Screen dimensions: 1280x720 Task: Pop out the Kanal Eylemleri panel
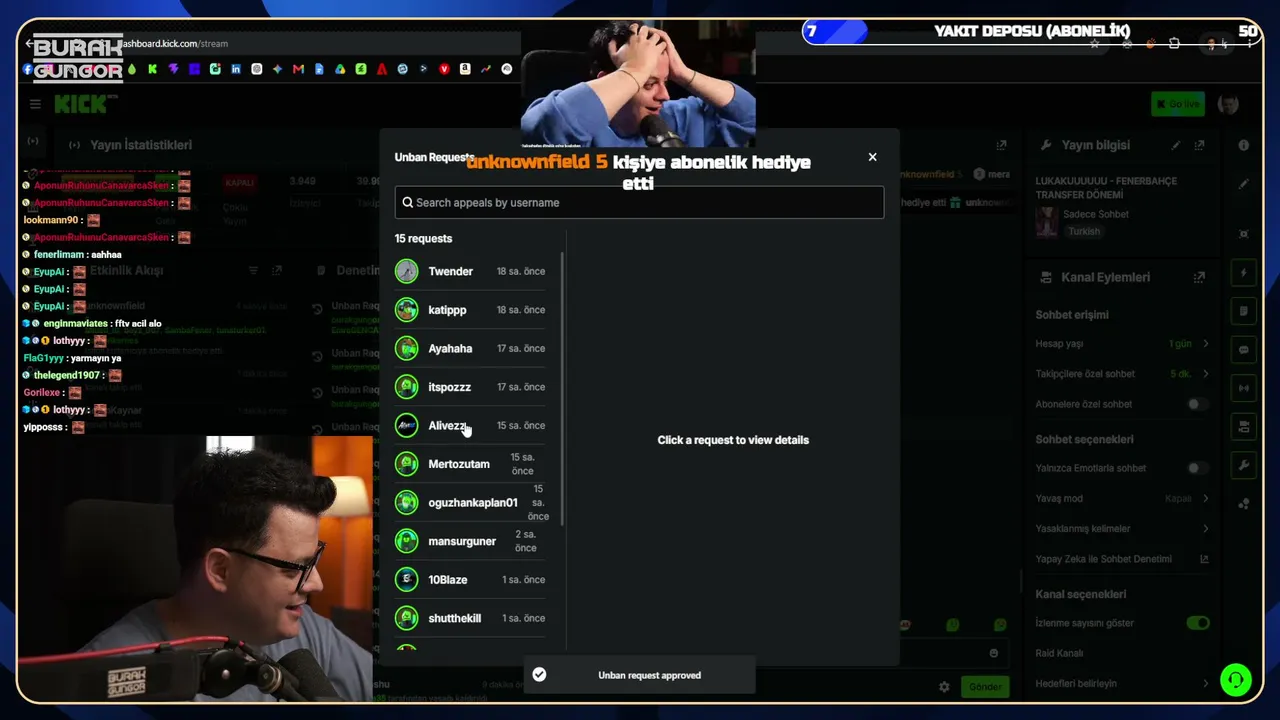tap(1199, 277)
